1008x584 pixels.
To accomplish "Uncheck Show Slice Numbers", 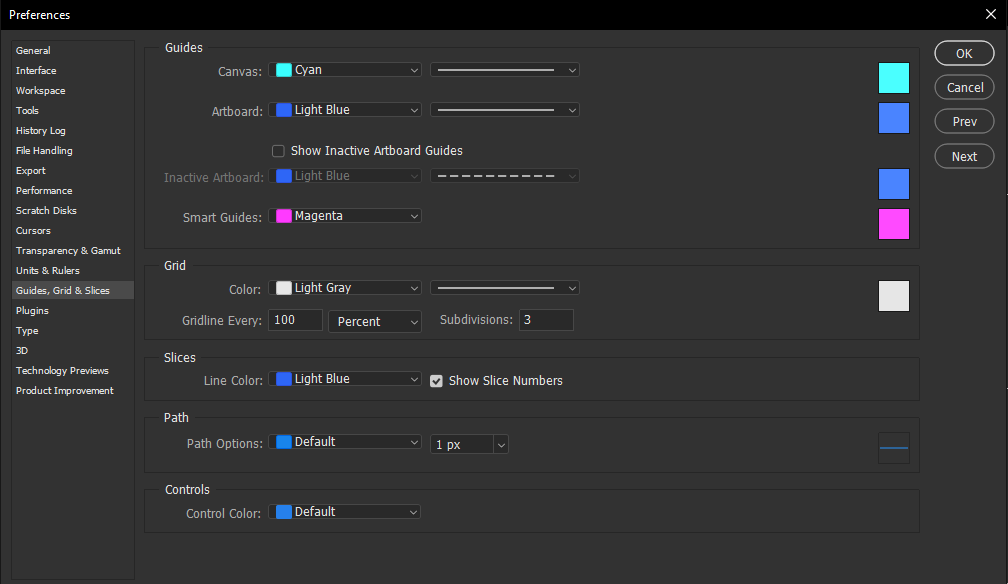I will click(x=436, y=381).
